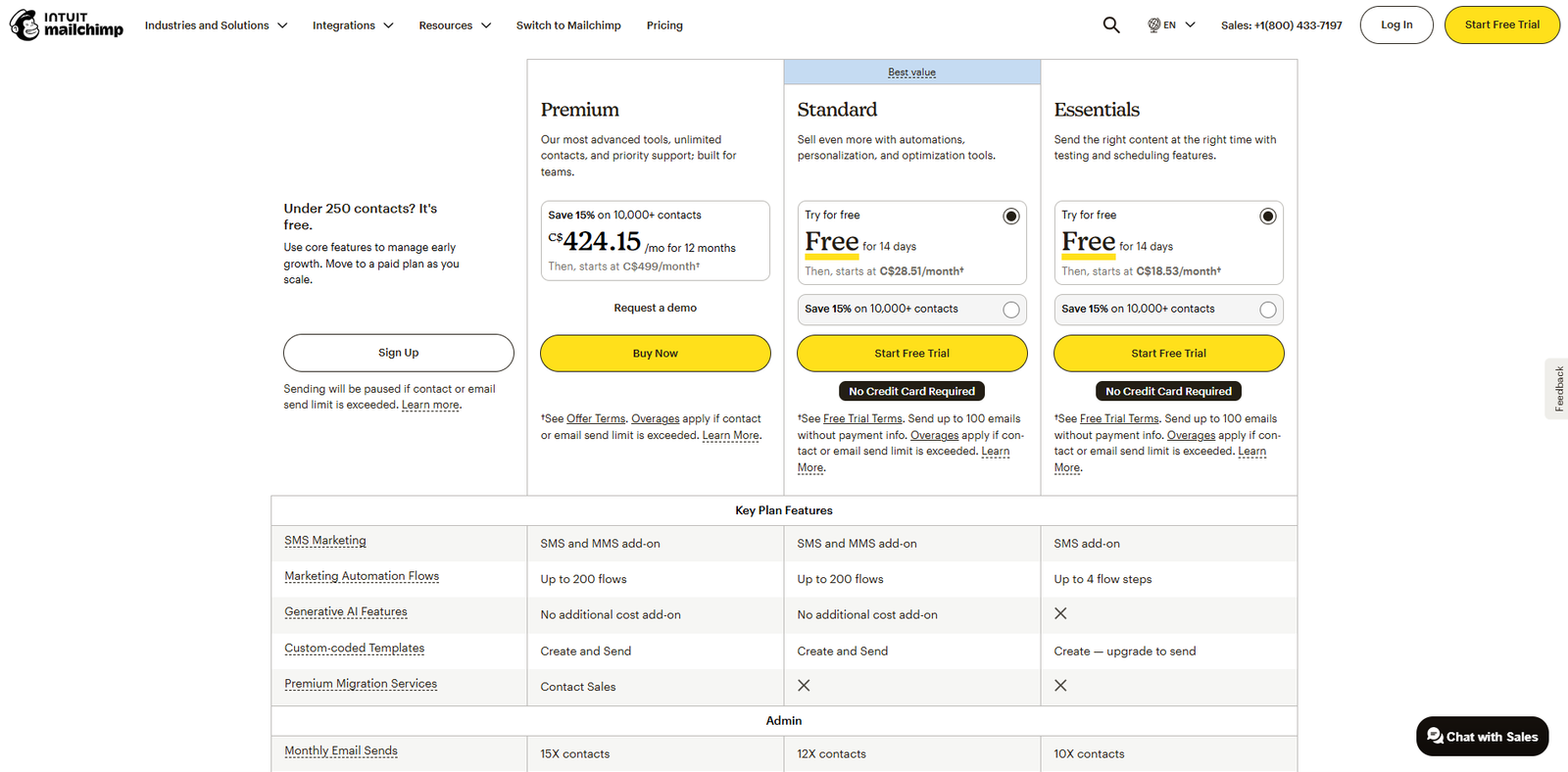Open Overages link under Standard
1568x772 pixels.
point(934,435)
